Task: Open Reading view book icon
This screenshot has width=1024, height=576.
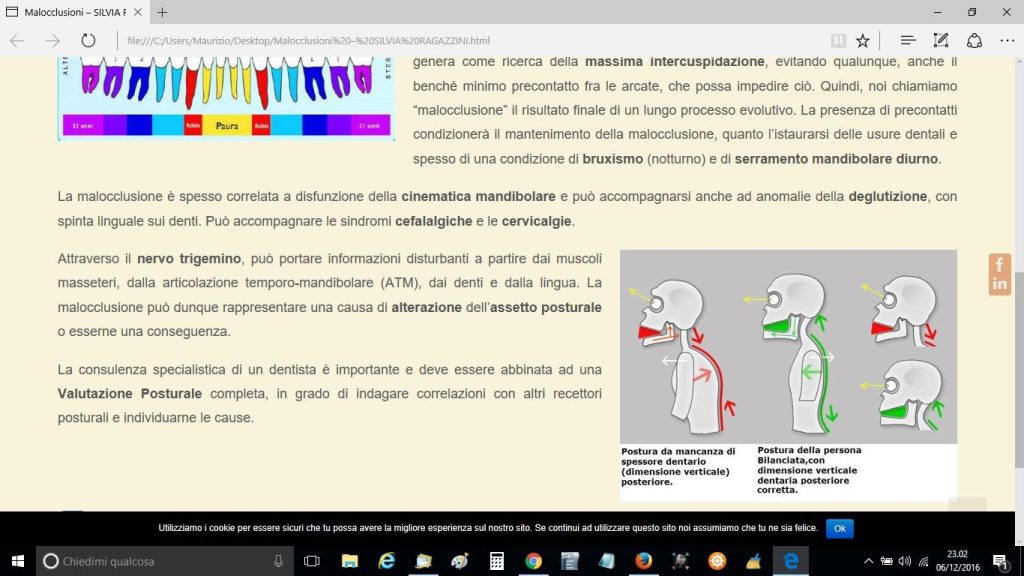Action: [838, 41]
